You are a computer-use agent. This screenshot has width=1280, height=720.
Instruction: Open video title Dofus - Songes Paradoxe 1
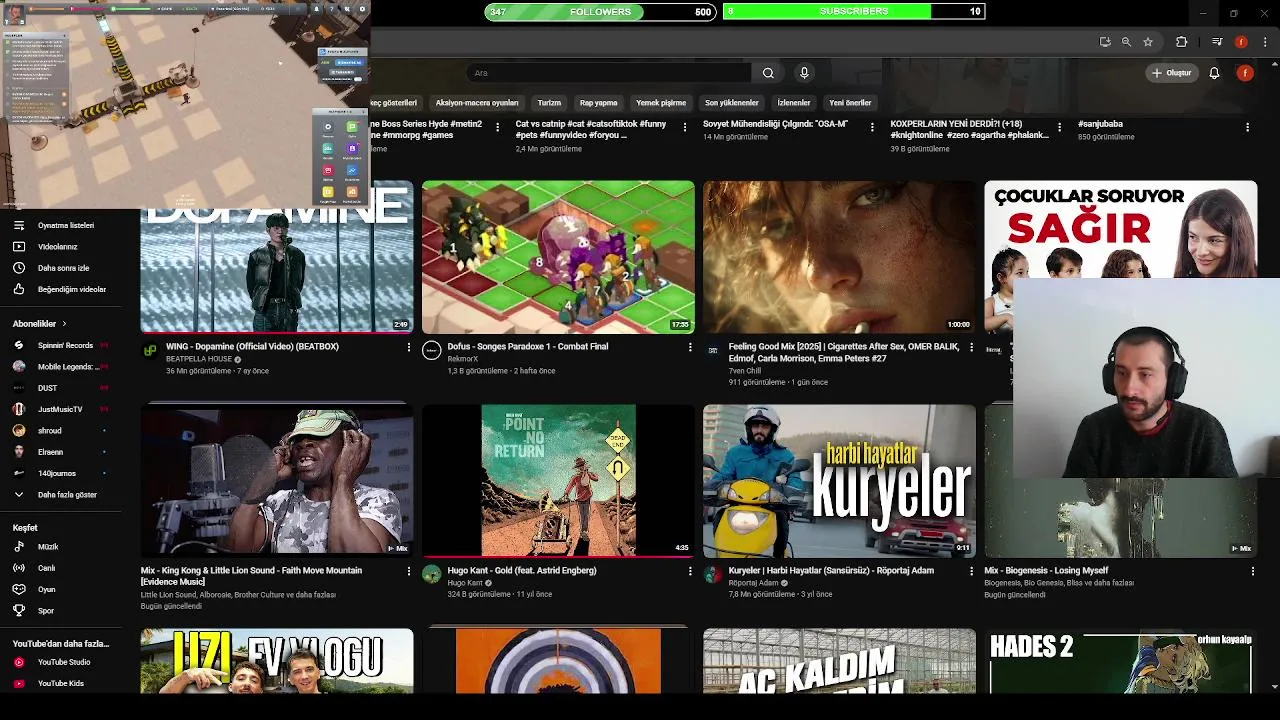pyautogui.click(x=527, y=347)
